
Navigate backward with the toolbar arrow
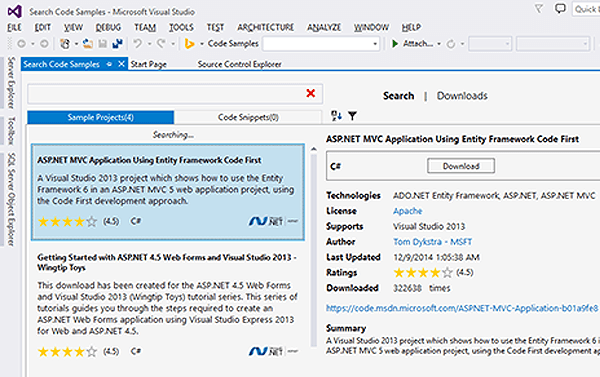21,44
